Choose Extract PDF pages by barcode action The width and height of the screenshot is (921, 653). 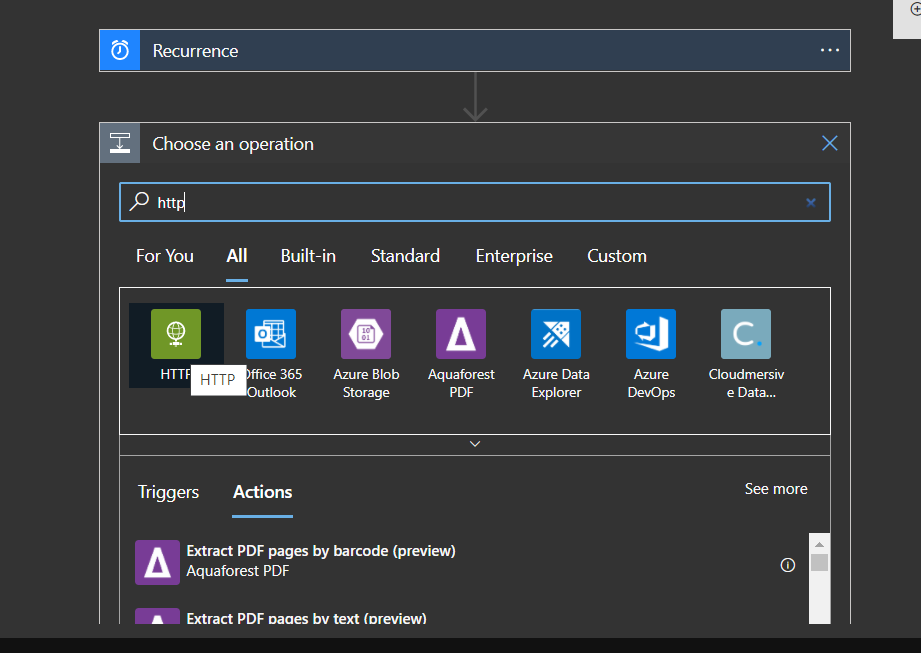tap(464, 561)
